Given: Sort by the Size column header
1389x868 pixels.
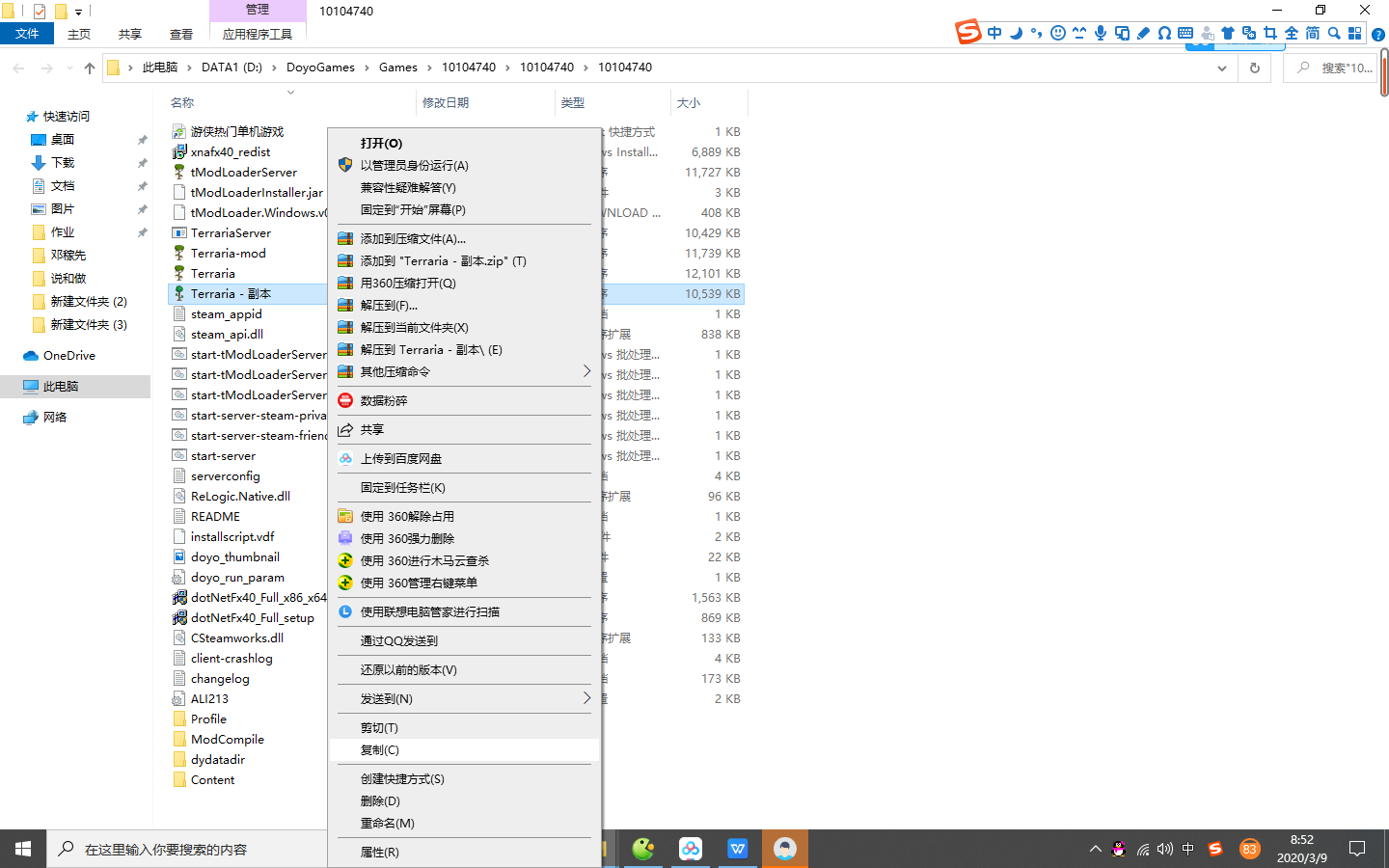Looking at the screenshot, I should point(708,103).
